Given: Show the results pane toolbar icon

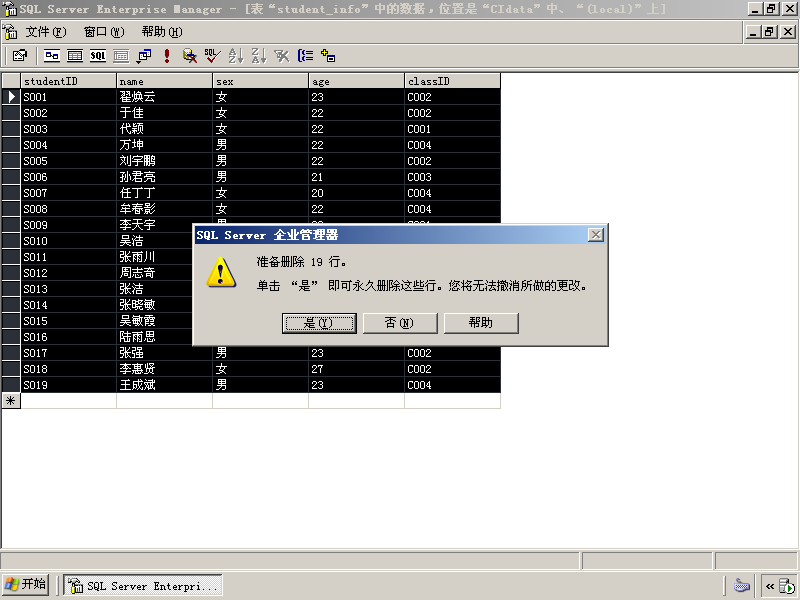Looking at the screenshot, I should click(121, 56).
